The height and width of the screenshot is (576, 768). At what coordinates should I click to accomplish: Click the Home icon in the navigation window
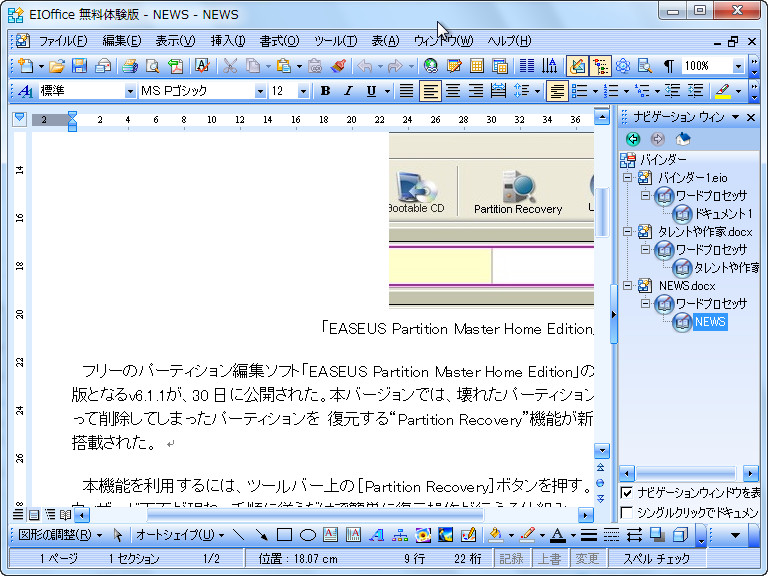(x=682, y=140)
